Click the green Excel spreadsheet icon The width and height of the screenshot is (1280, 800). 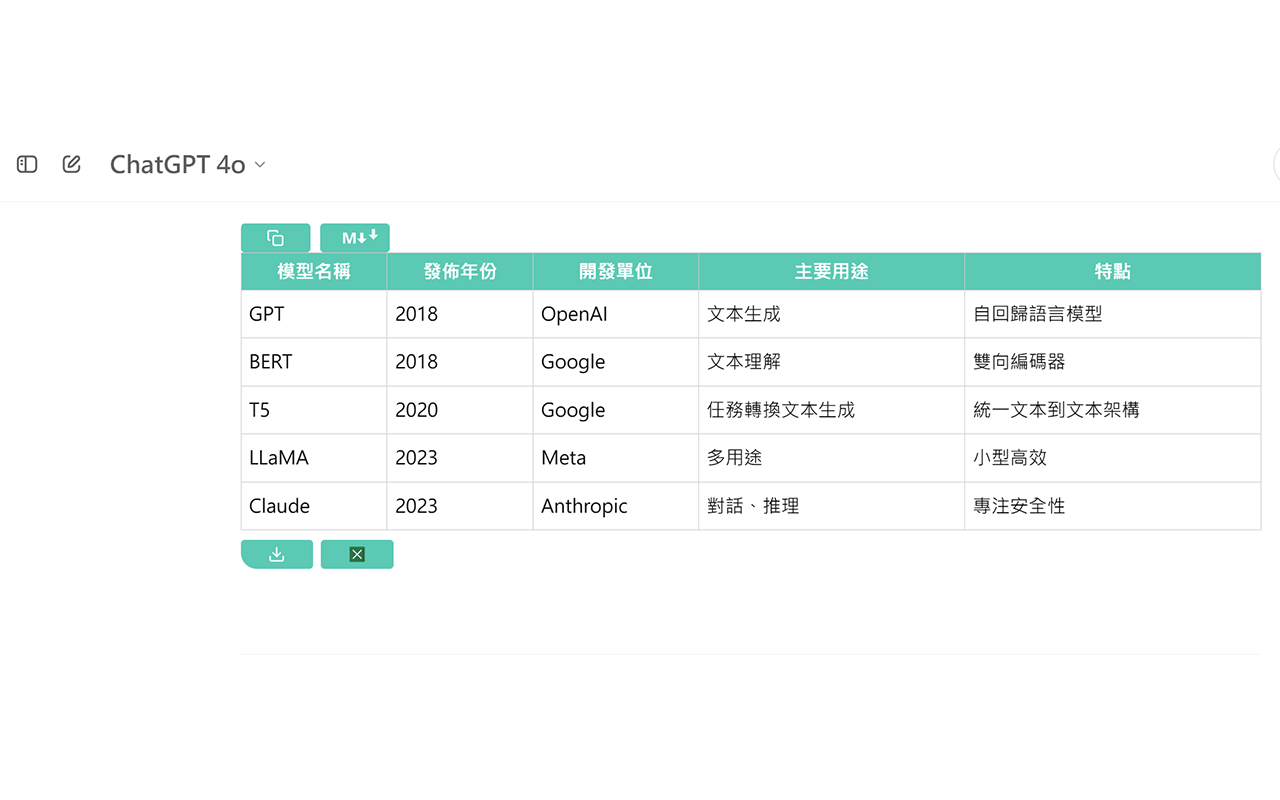coord(357,553)
